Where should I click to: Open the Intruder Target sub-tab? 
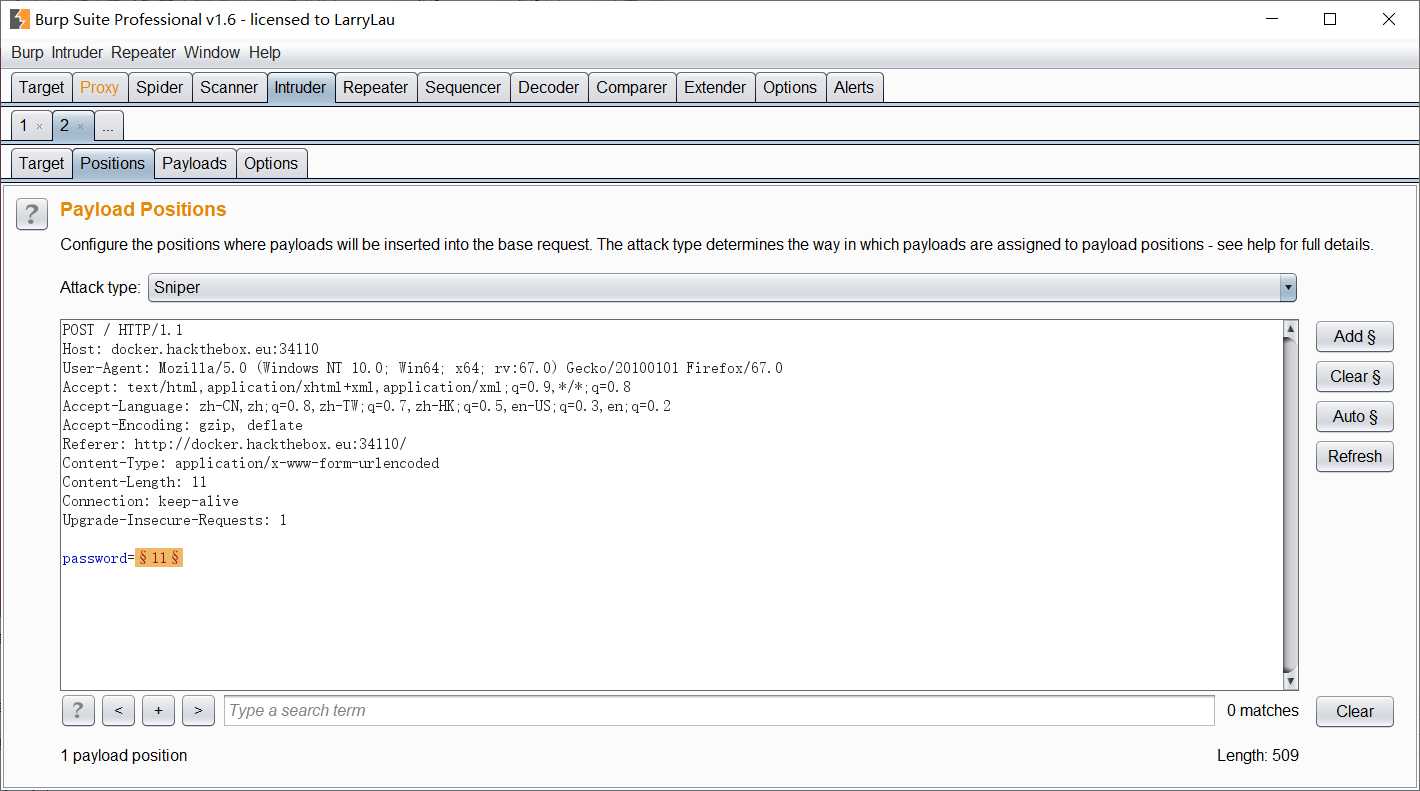click(x=41, y=163)
